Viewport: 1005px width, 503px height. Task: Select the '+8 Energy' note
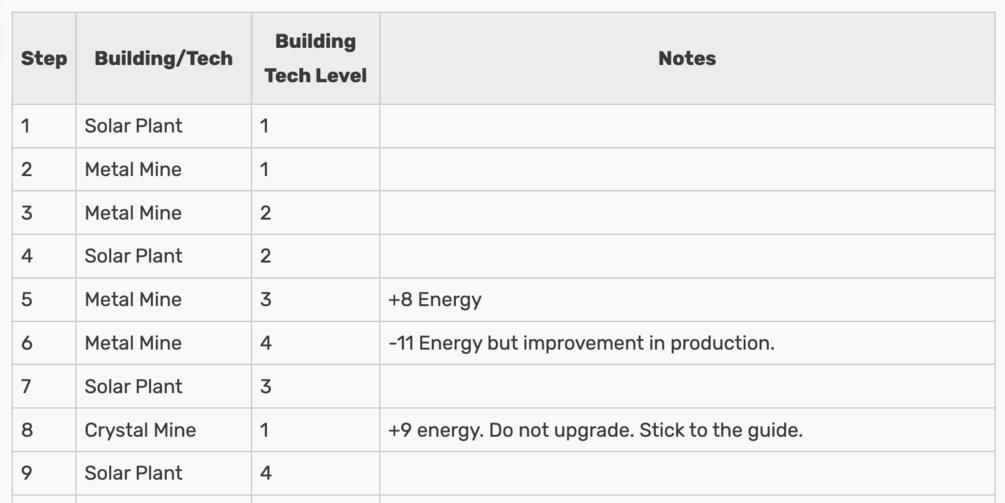tap(435, 299)
